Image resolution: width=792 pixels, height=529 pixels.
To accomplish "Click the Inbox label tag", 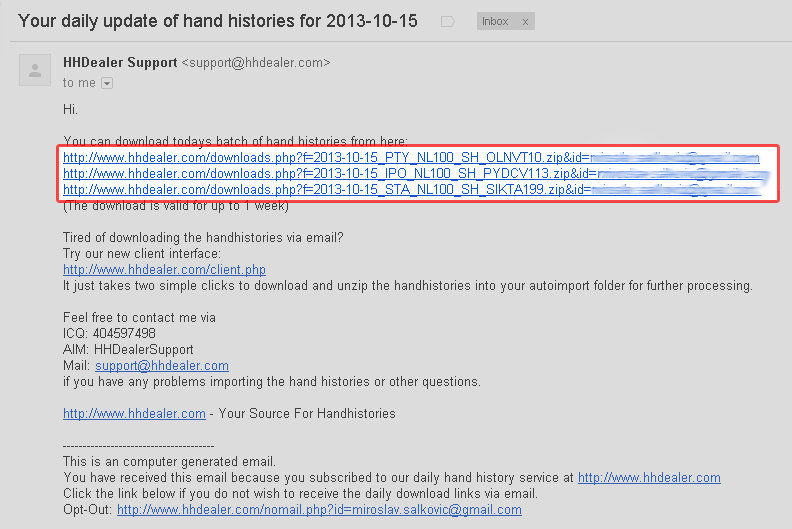I will [495, 21].
